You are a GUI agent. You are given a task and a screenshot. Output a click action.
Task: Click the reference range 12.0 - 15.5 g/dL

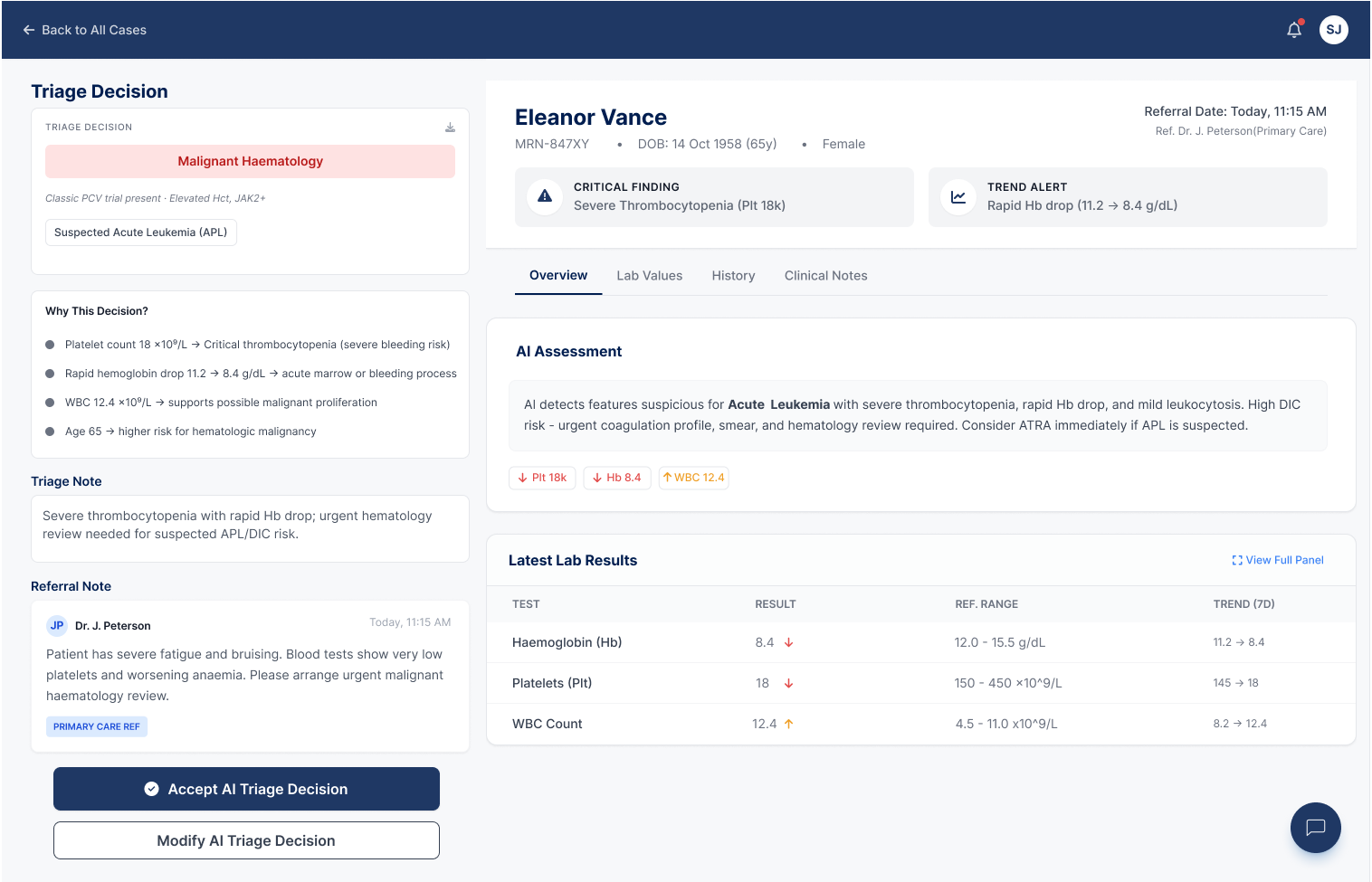(x=1000, y=642)
